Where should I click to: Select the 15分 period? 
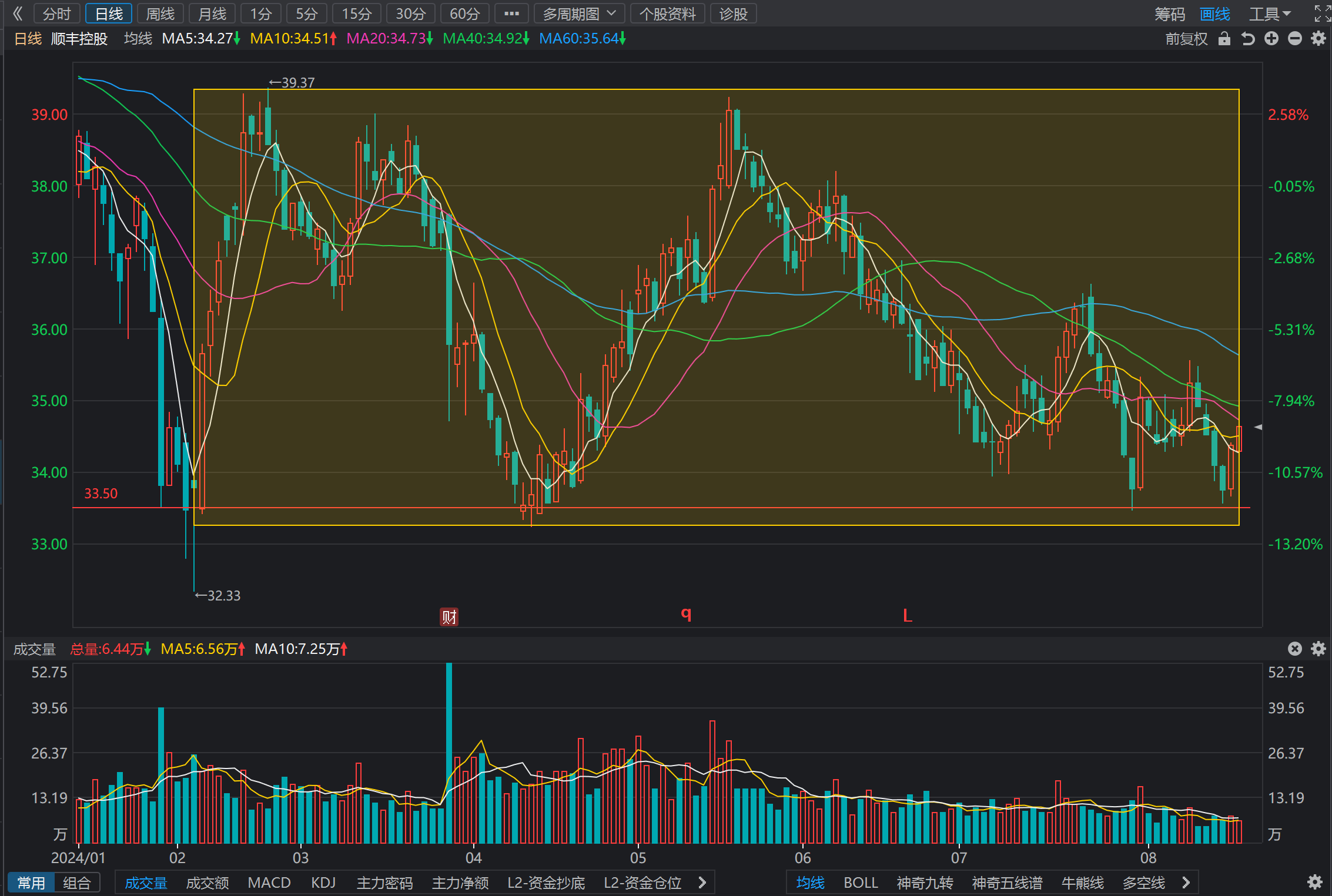[357, 14]
